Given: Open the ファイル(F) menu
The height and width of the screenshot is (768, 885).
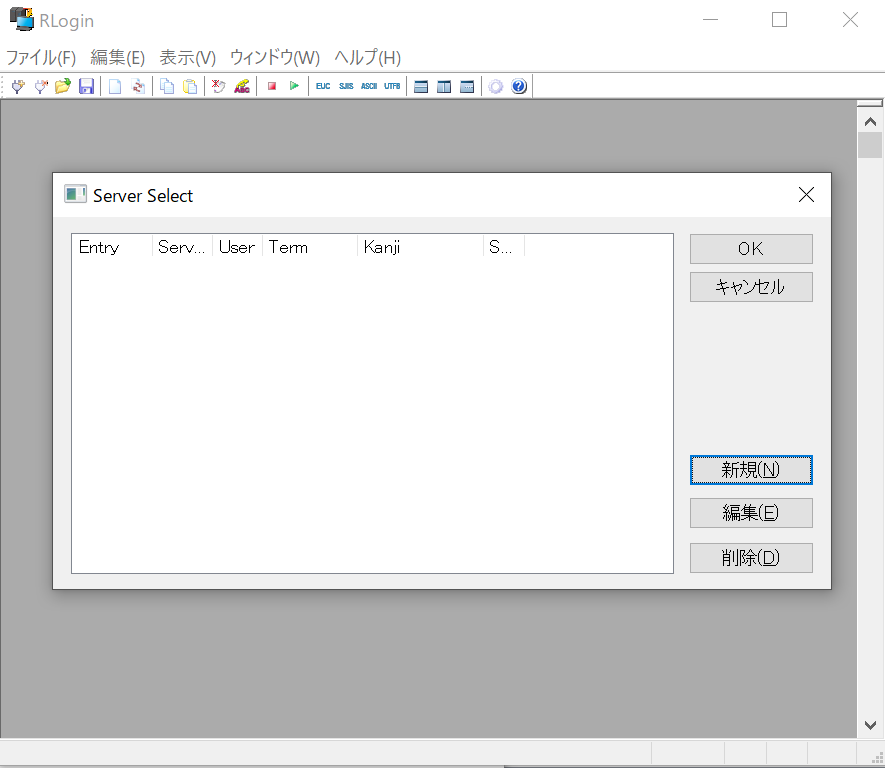Looking at the screenshot, I should (x=41, y=57).
